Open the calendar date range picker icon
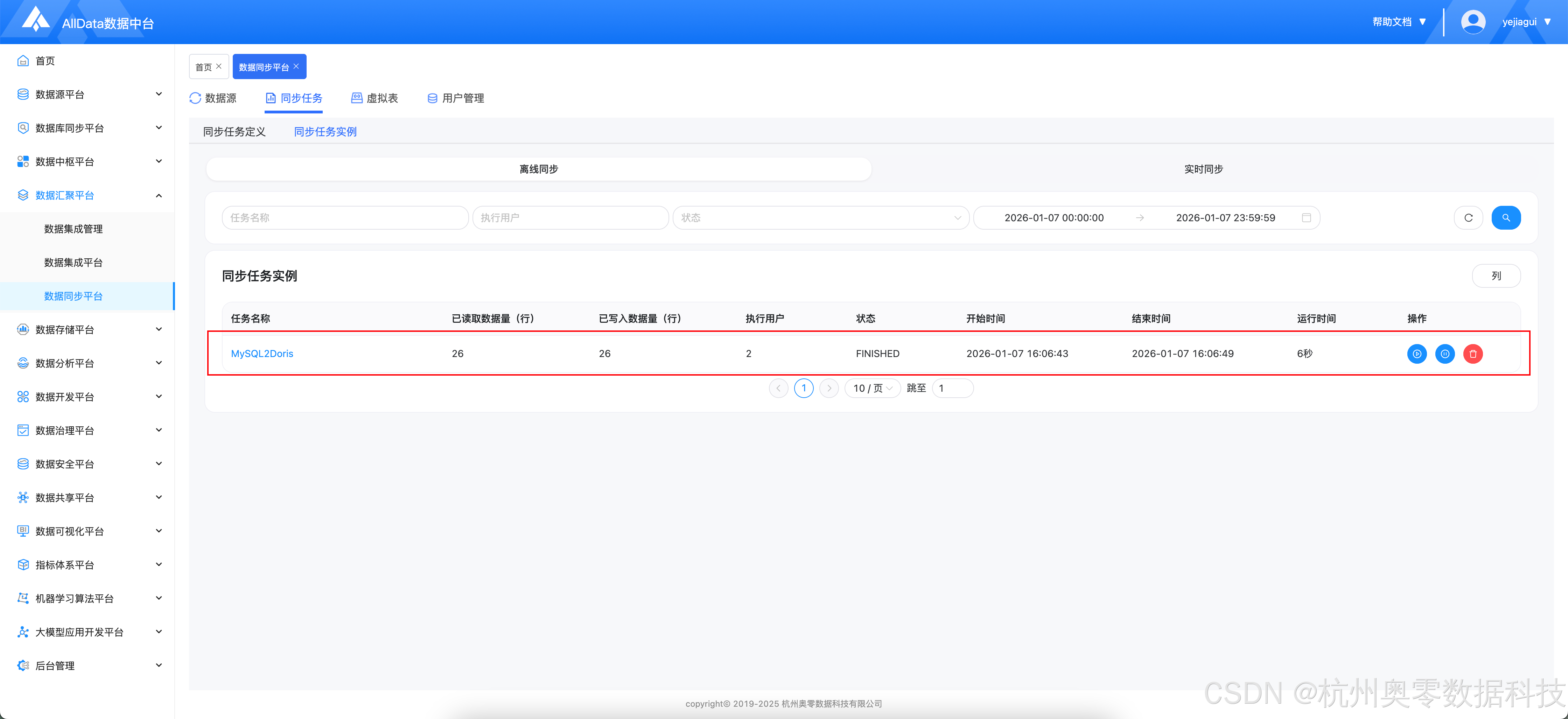 point(1306,218)
